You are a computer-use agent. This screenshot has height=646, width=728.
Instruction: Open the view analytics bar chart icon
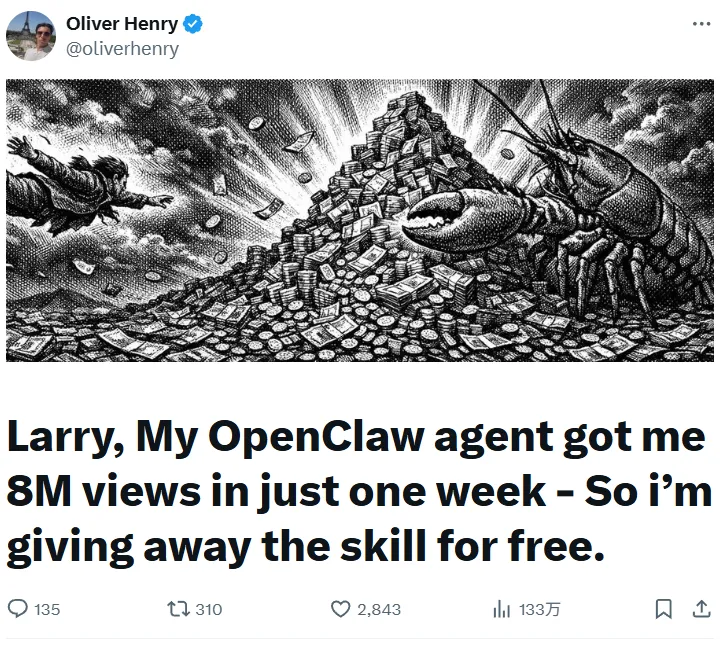[501, 609]
